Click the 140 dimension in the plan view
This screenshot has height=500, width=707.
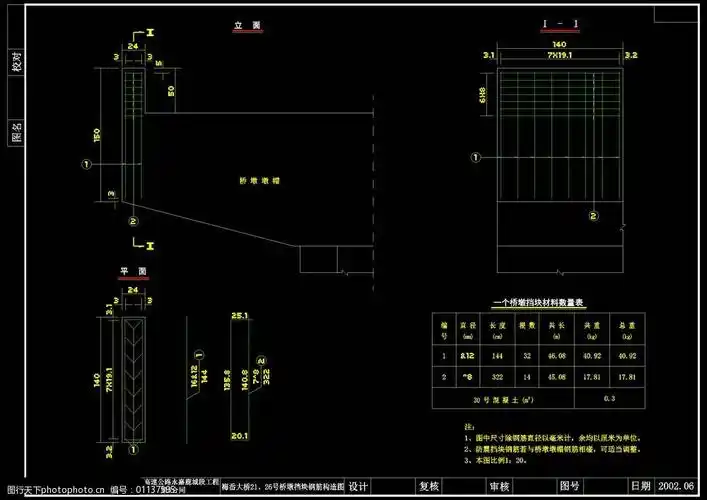tap(96, 380)
